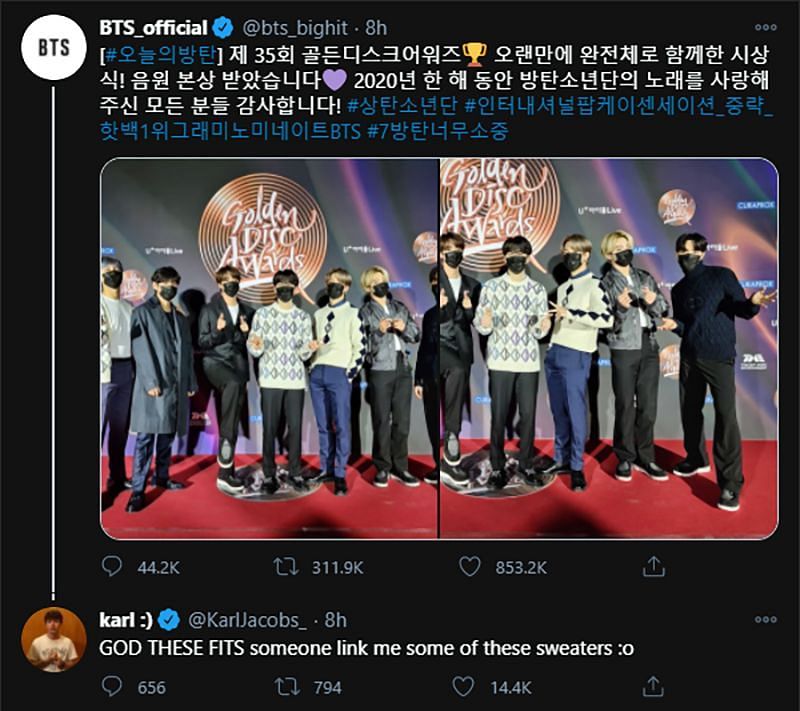Like karl's tweet about sweaters
The width and height of the screenshot is (800, 711).
pyautogui.click(x=463, y=687)
